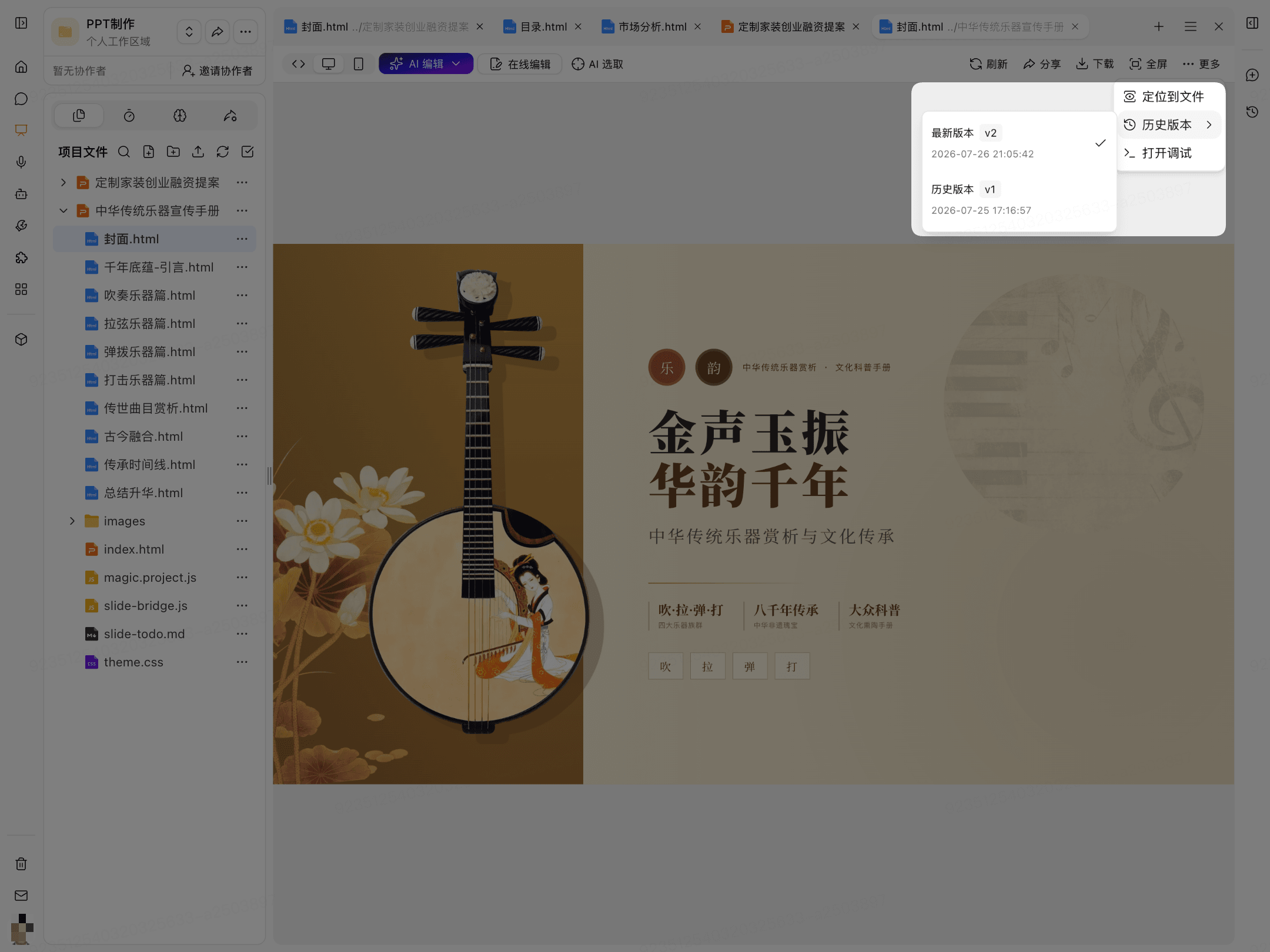
Task: Activate AI 选取 tool
Action: [597, 64]
